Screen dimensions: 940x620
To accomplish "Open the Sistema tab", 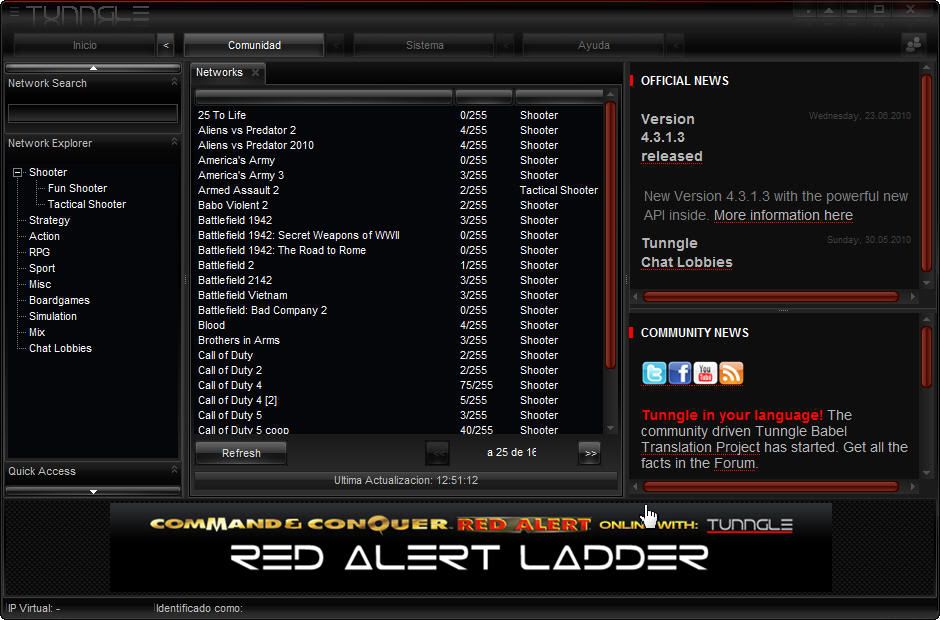I will [x=424, y=45].
